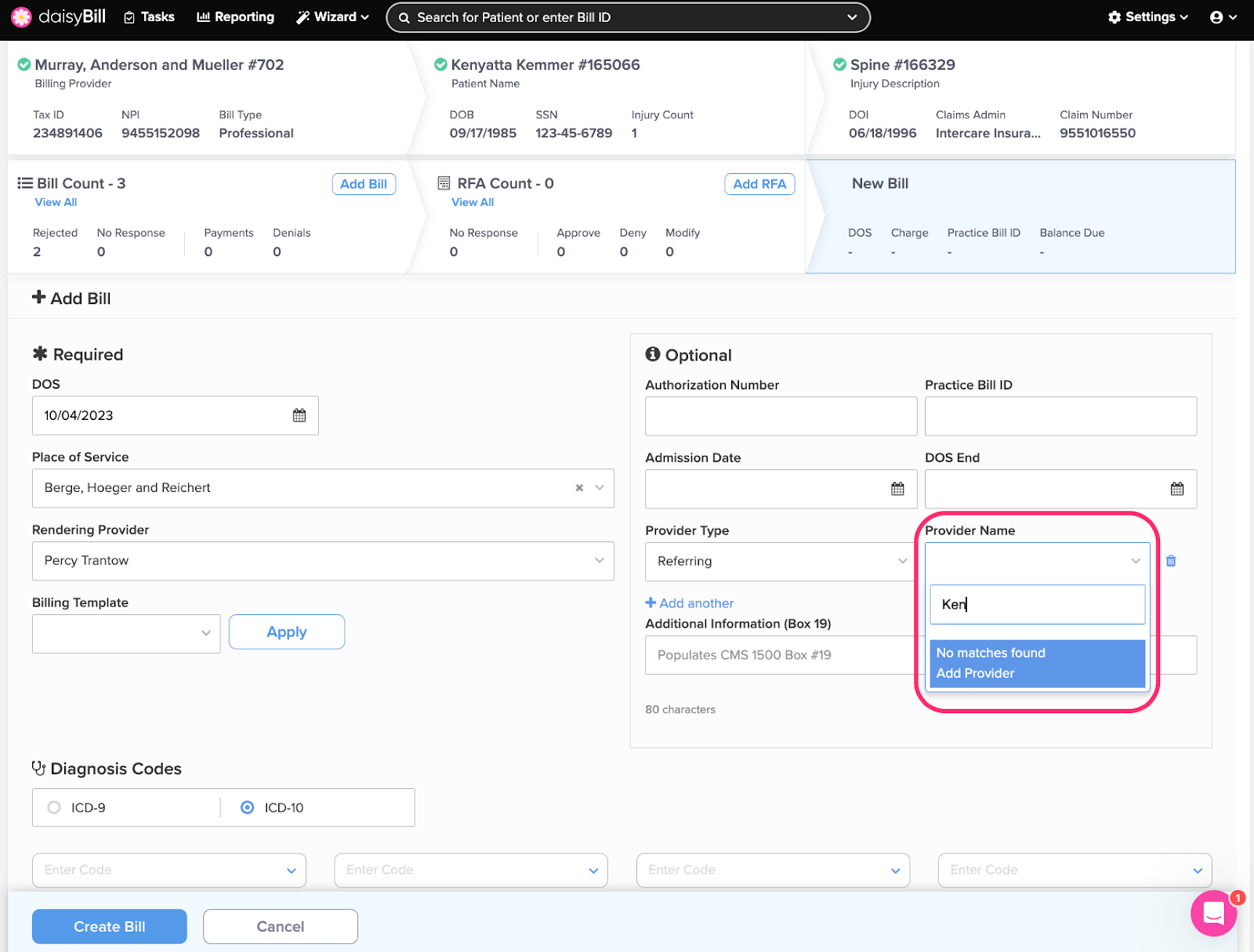Click the Apply template button
This screenshot has height=952, width=1254.
tap(287, 632)
